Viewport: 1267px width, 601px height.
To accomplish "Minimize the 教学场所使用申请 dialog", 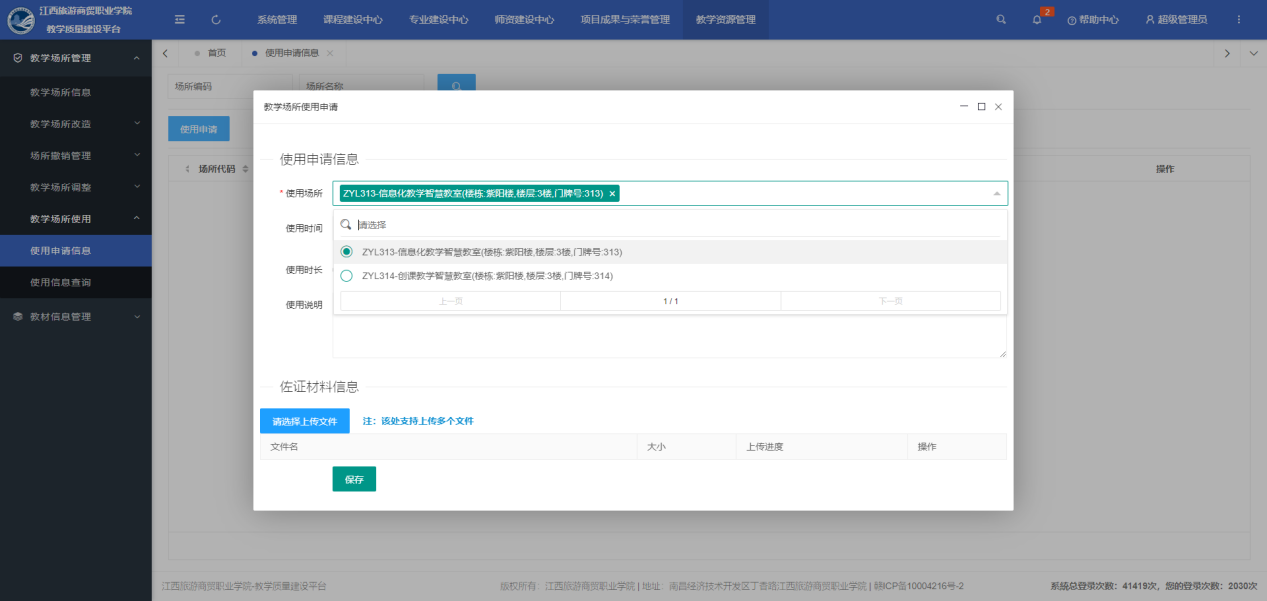I will pyautogui.click(x=964, y=106).
